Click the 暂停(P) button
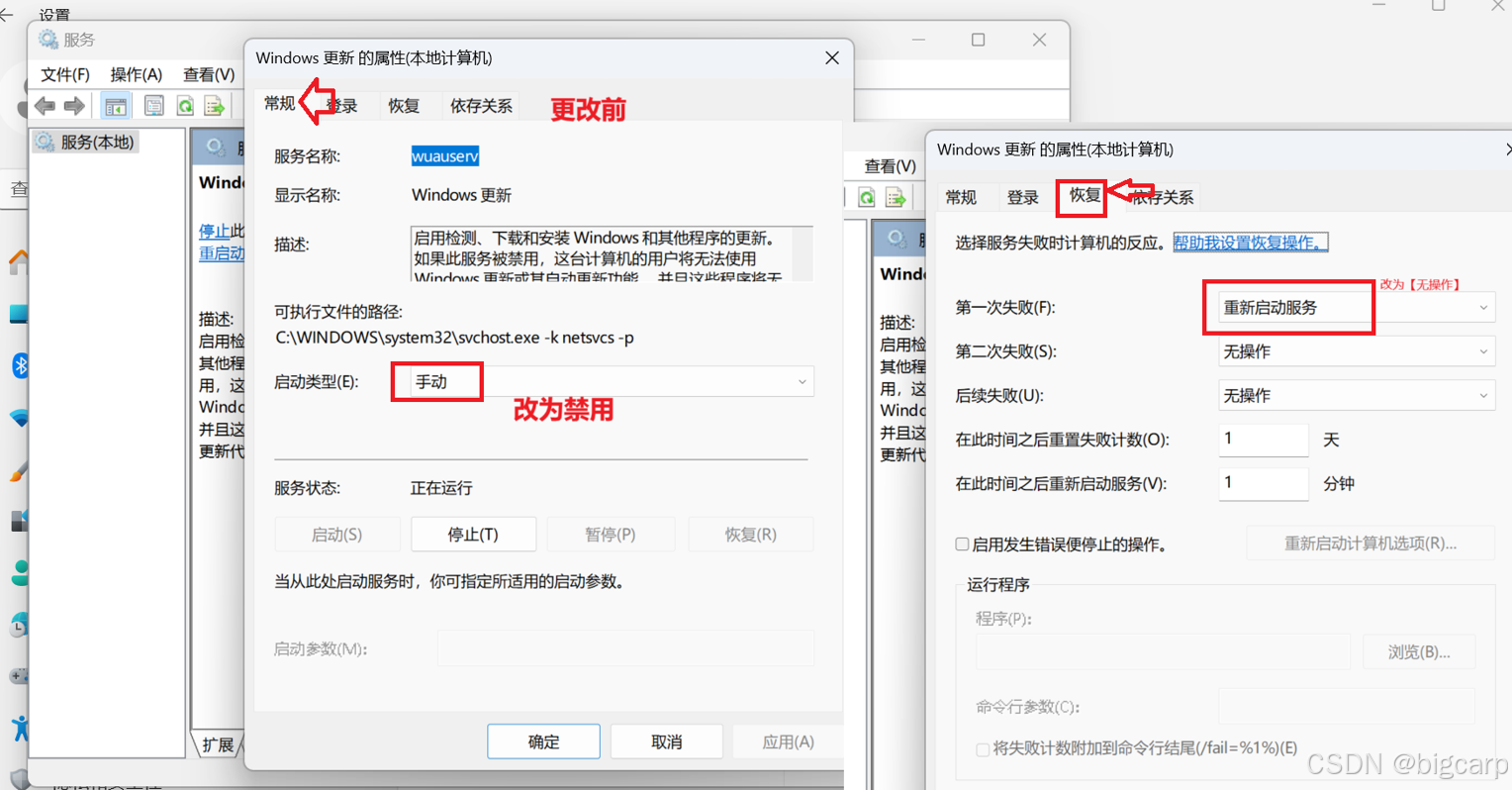This screenshot has width=1512, height=790. (x=611, y=535)
